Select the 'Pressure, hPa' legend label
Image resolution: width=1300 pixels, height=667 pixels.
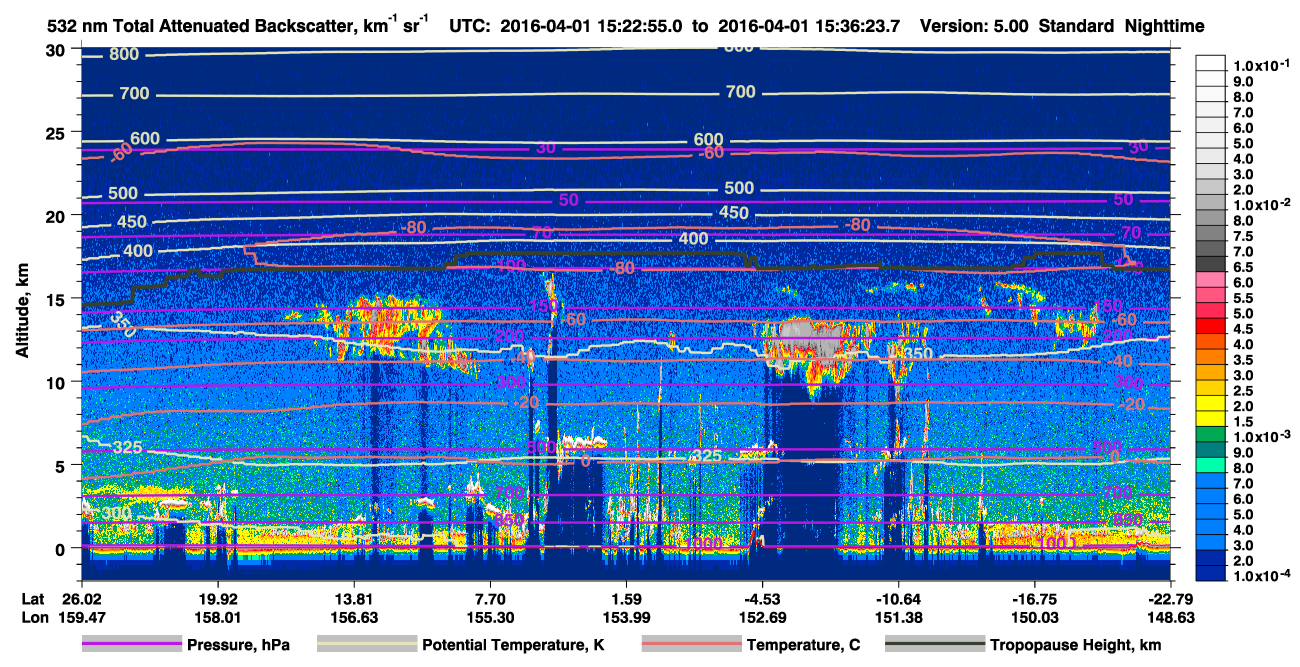pyautogui.click(x=238, y=645)
